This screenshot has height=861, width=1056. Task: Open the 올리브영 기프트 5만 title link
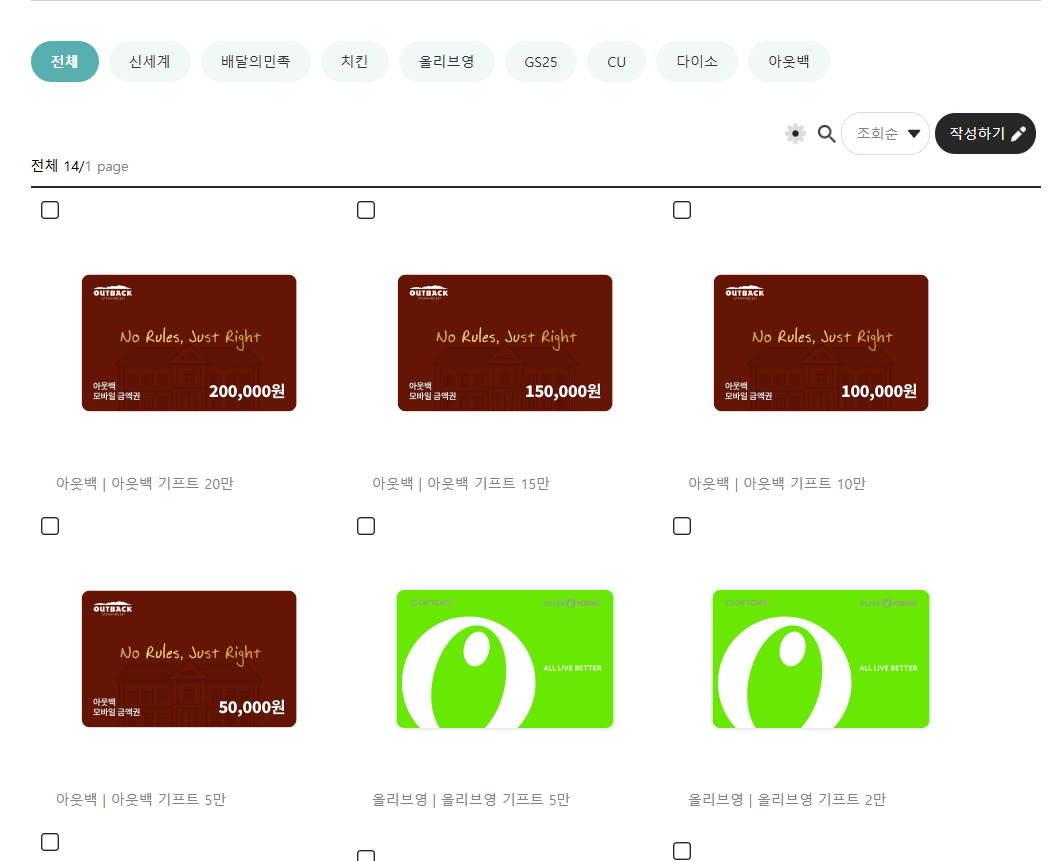click(471, 800)
